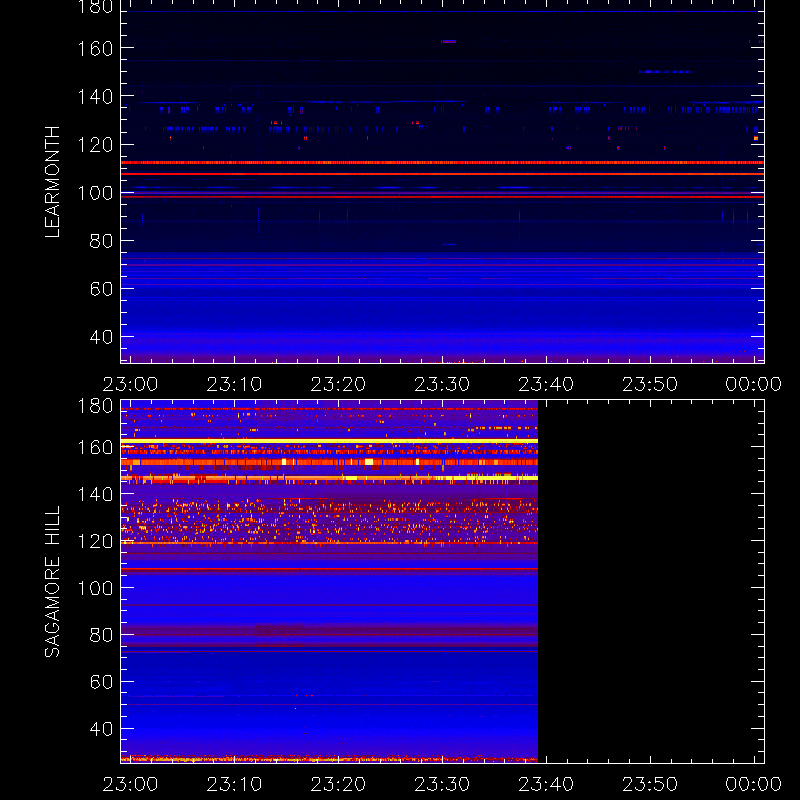Select the 120 tick label on Learmonth plot

pyautogui.click(x=95, y=145)
